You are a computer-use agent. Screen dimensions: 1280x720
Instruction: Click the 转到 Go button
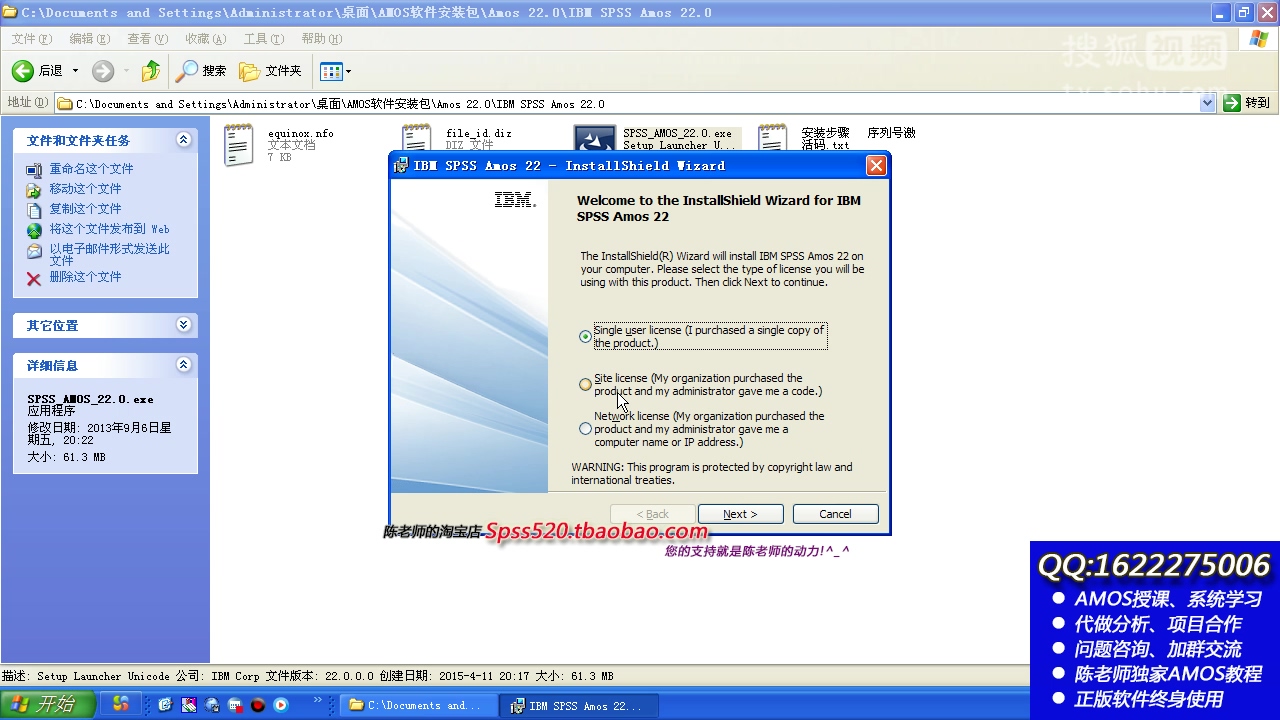(x=1247, y=103)
